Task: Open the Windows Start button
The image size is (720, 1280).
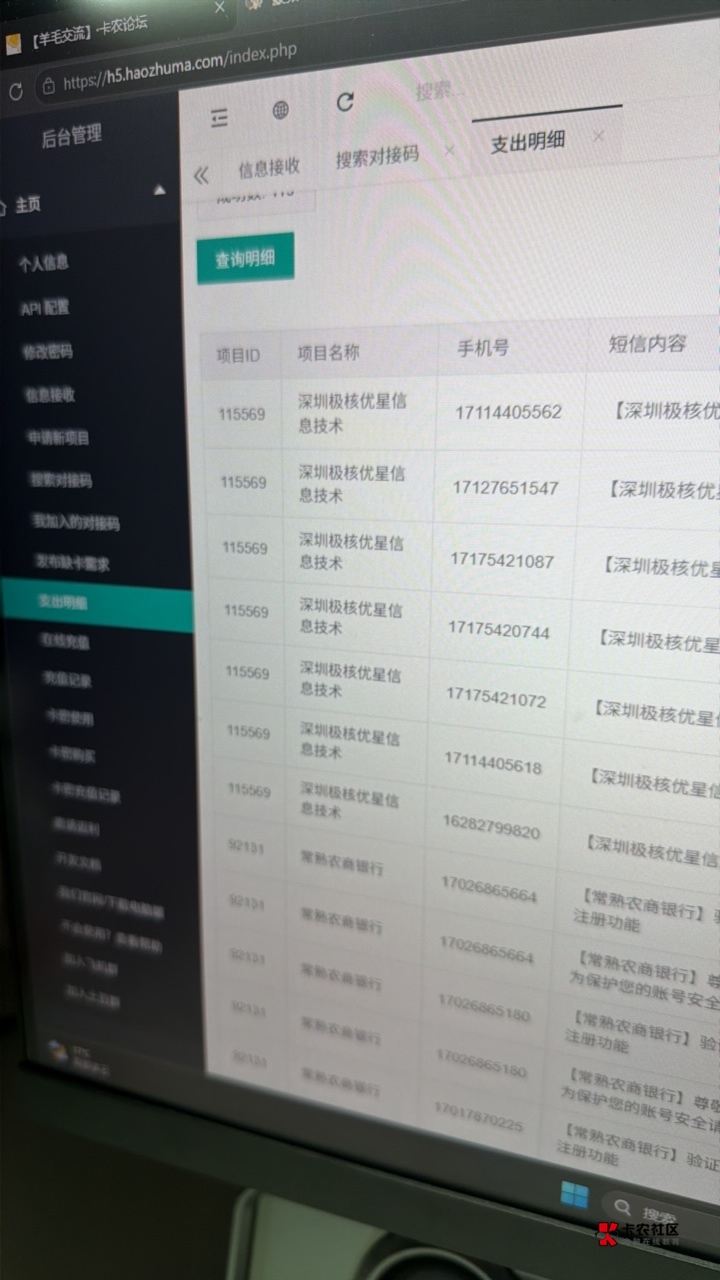Action: (x=574, y=1193)
